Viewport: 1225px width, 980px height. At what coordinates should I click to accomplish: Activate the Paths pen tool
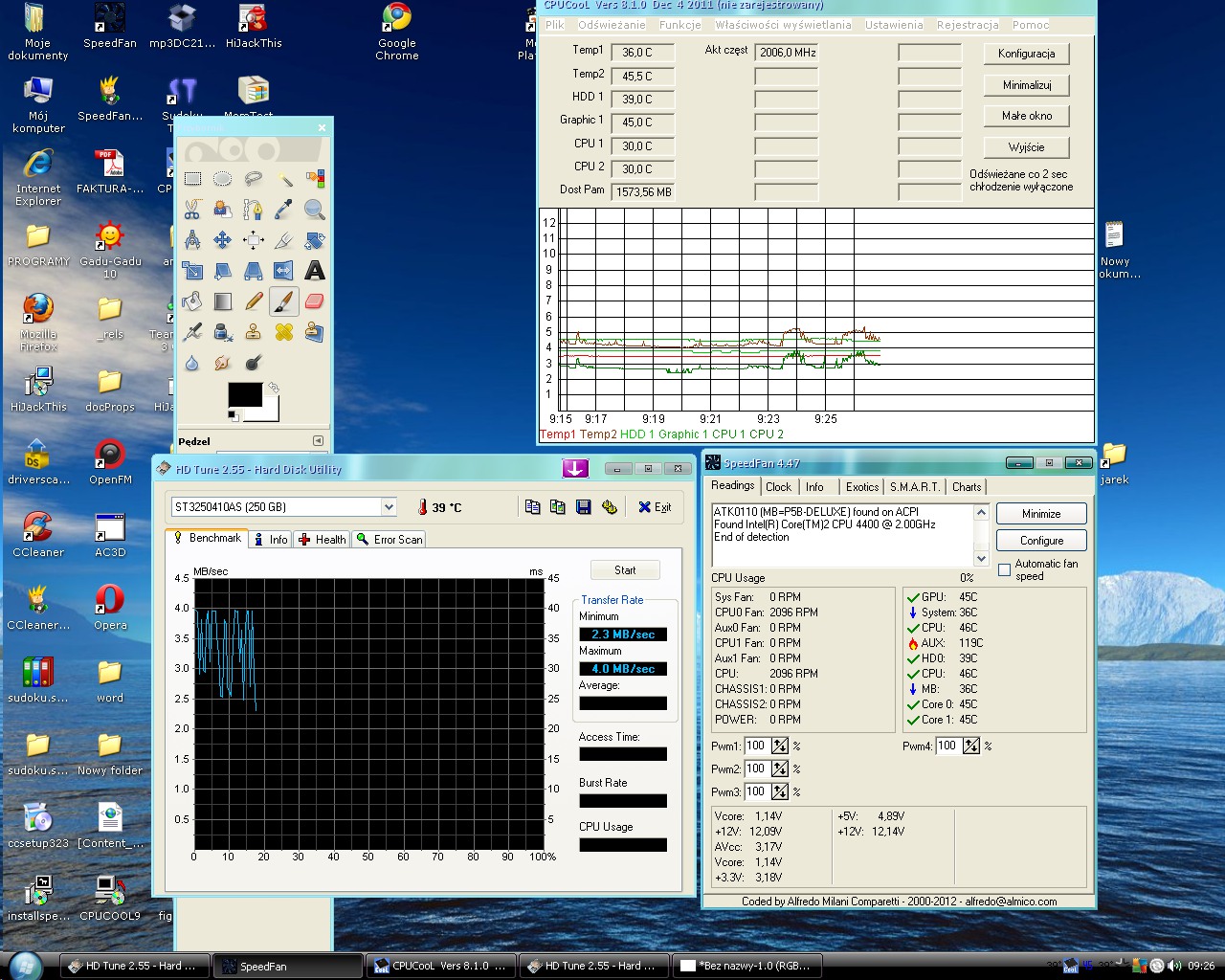click(254, 210)
